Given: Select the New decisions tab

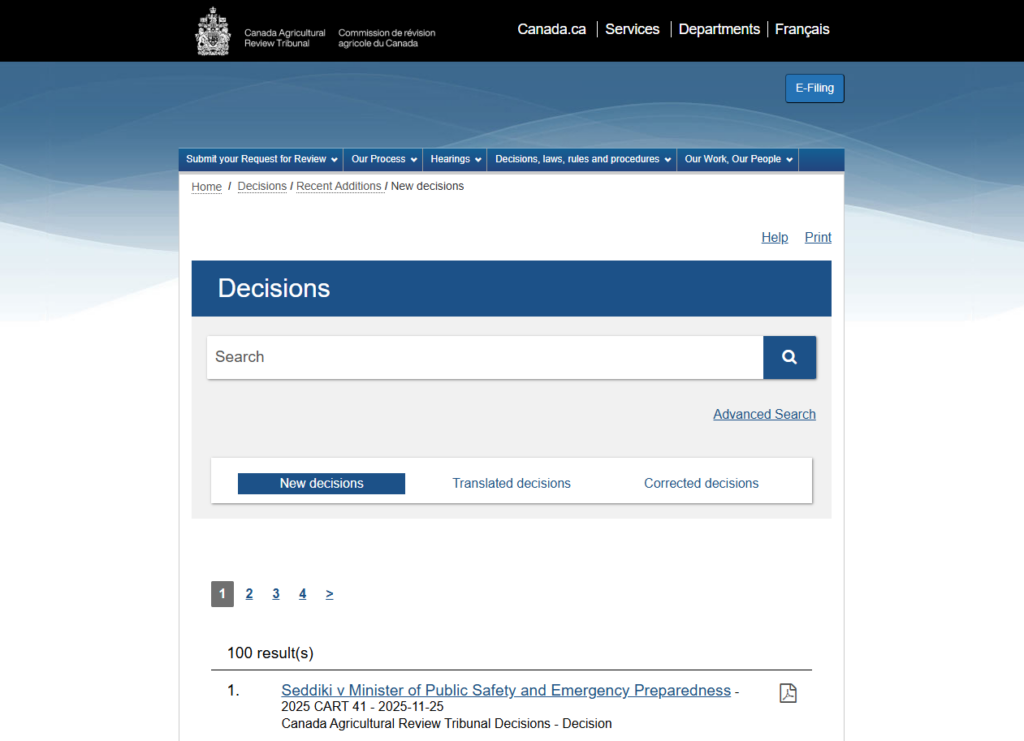Looking at the screenshot, I should [x=321, y=483].
